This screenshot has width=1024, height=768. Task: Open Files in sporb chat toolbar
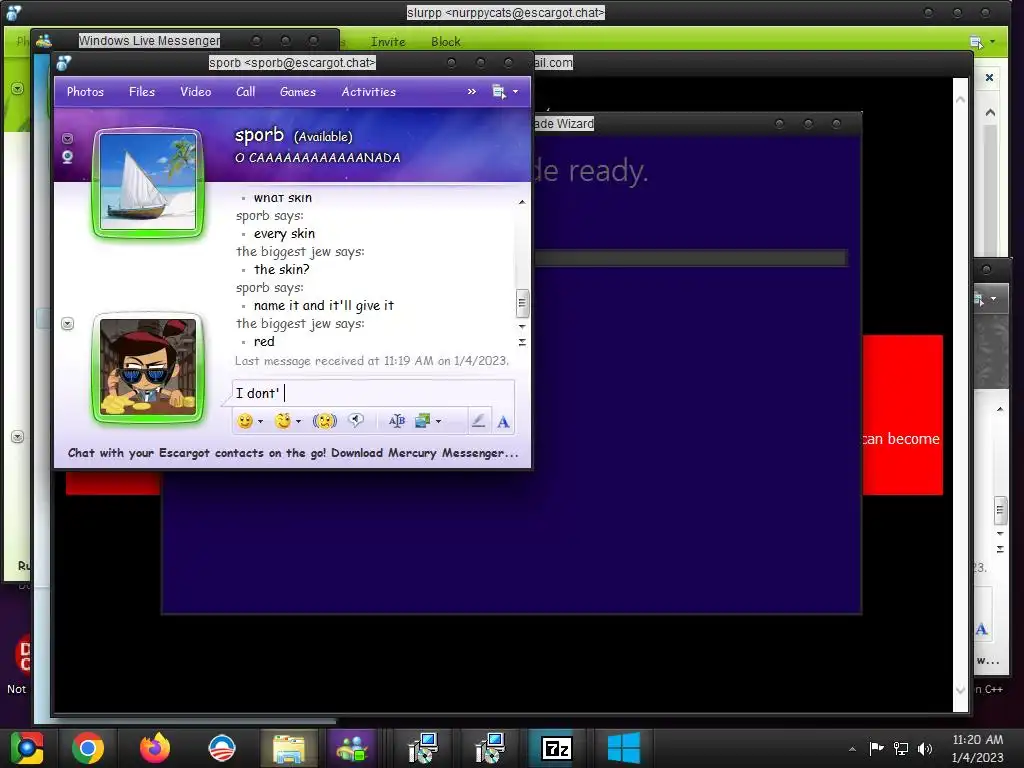[142, 92]
